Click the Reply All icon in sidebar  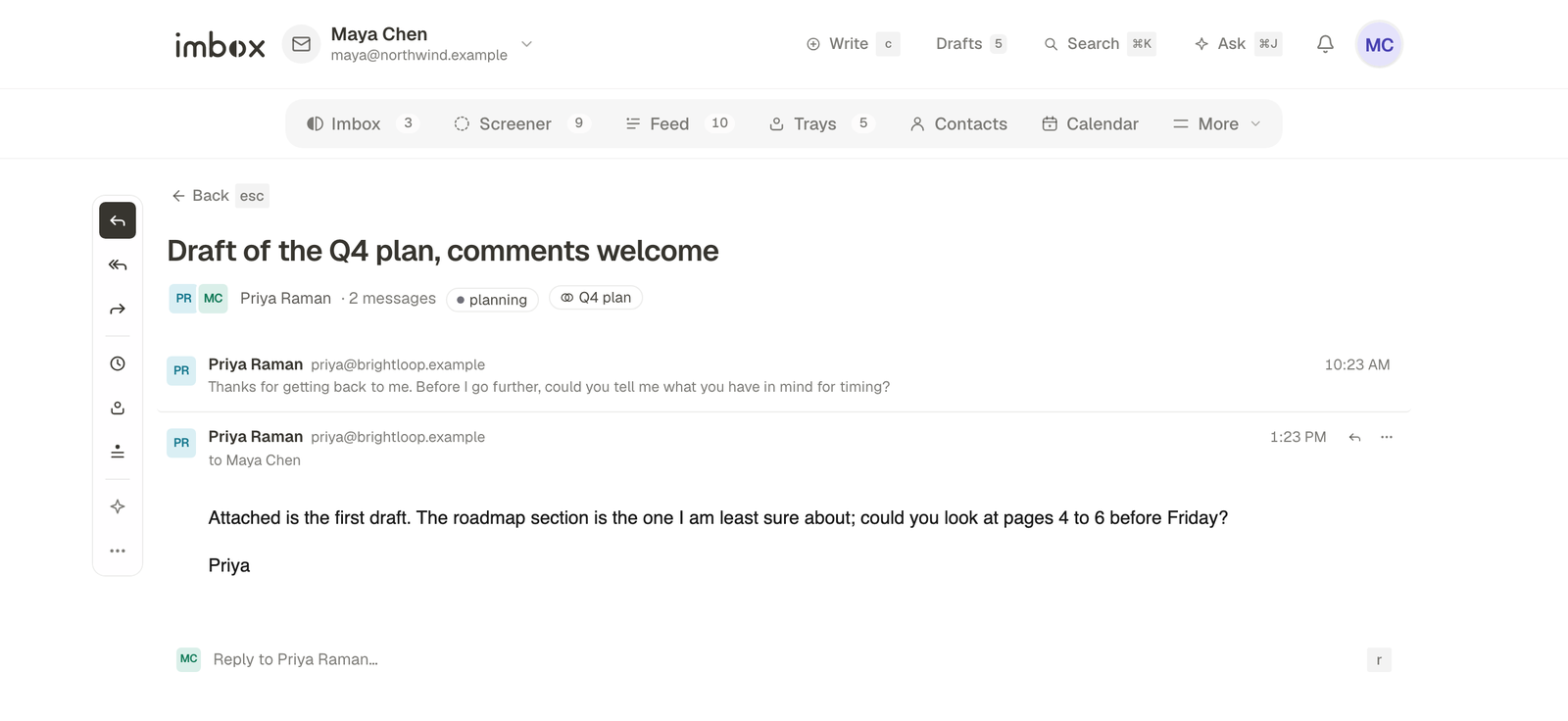[x=118, y=265]
